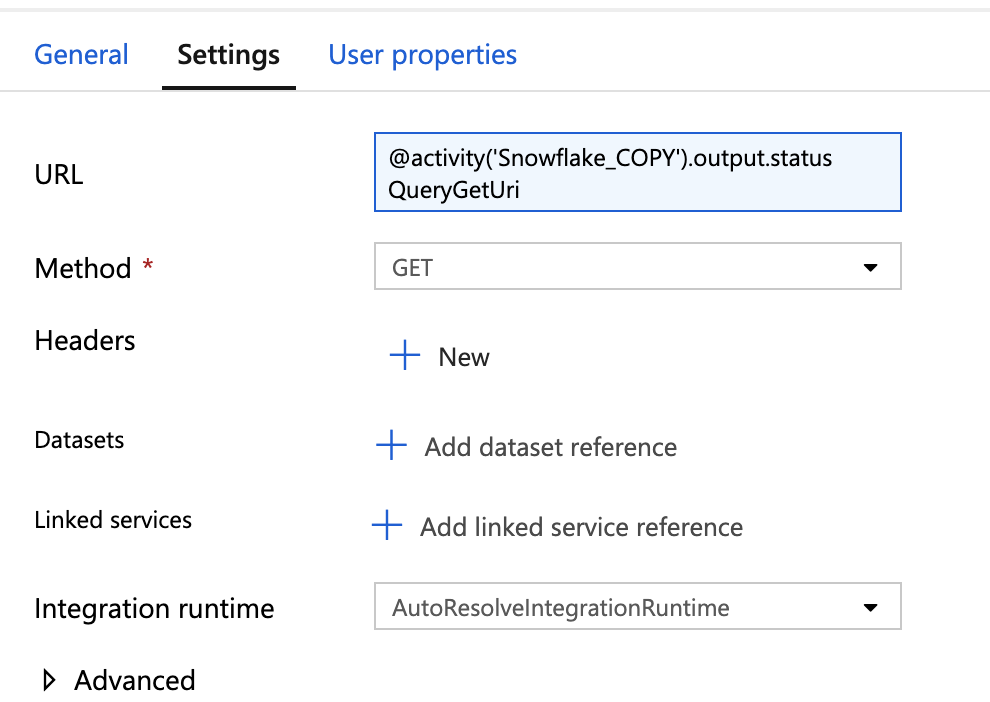Image resolution: width=990 pixels, height=702 pixels.
Task: Open the User properties tab
Action: [x=422, y=54]
